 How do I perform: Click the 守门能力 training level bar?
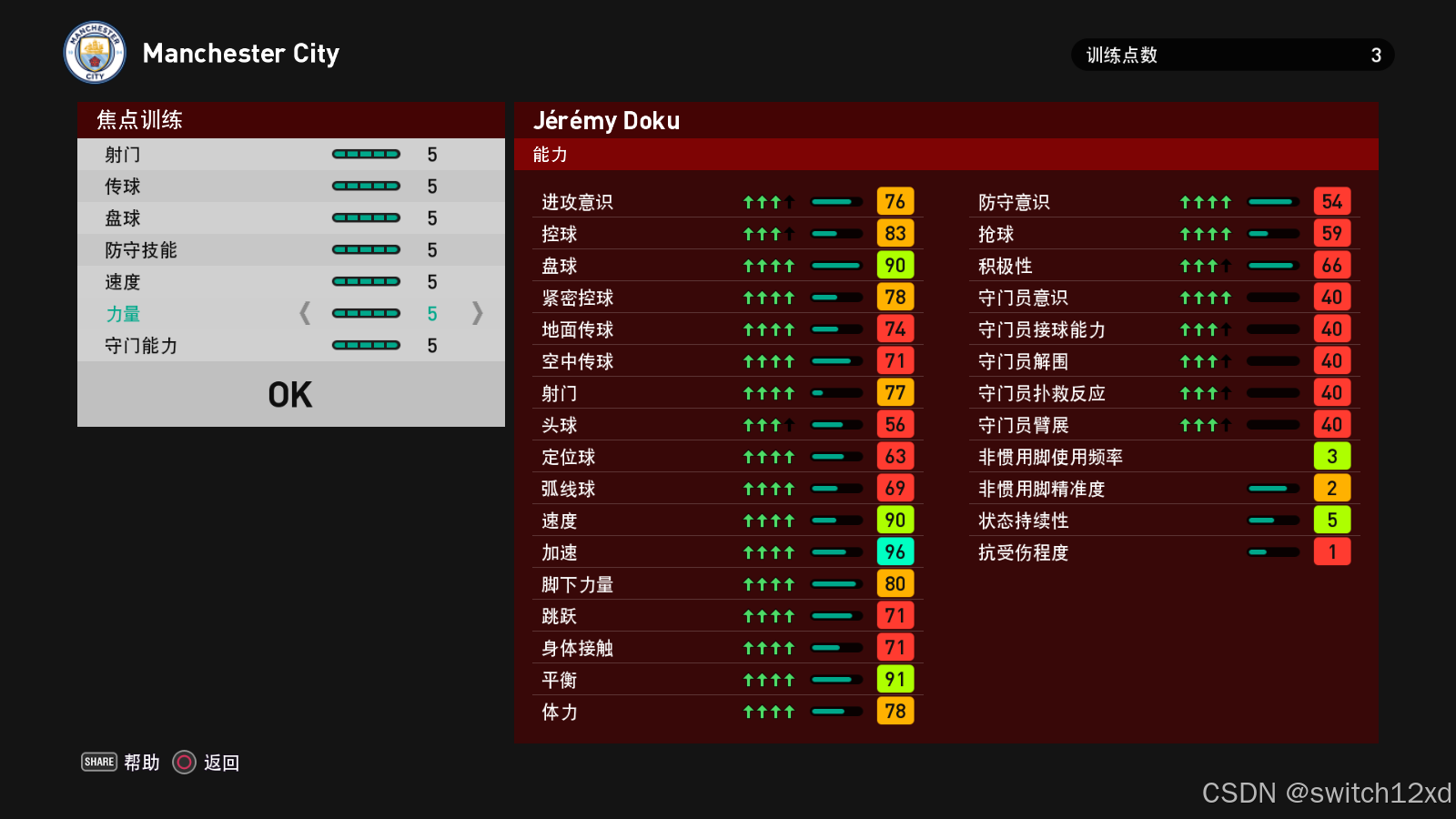click(x=366, y=345)
